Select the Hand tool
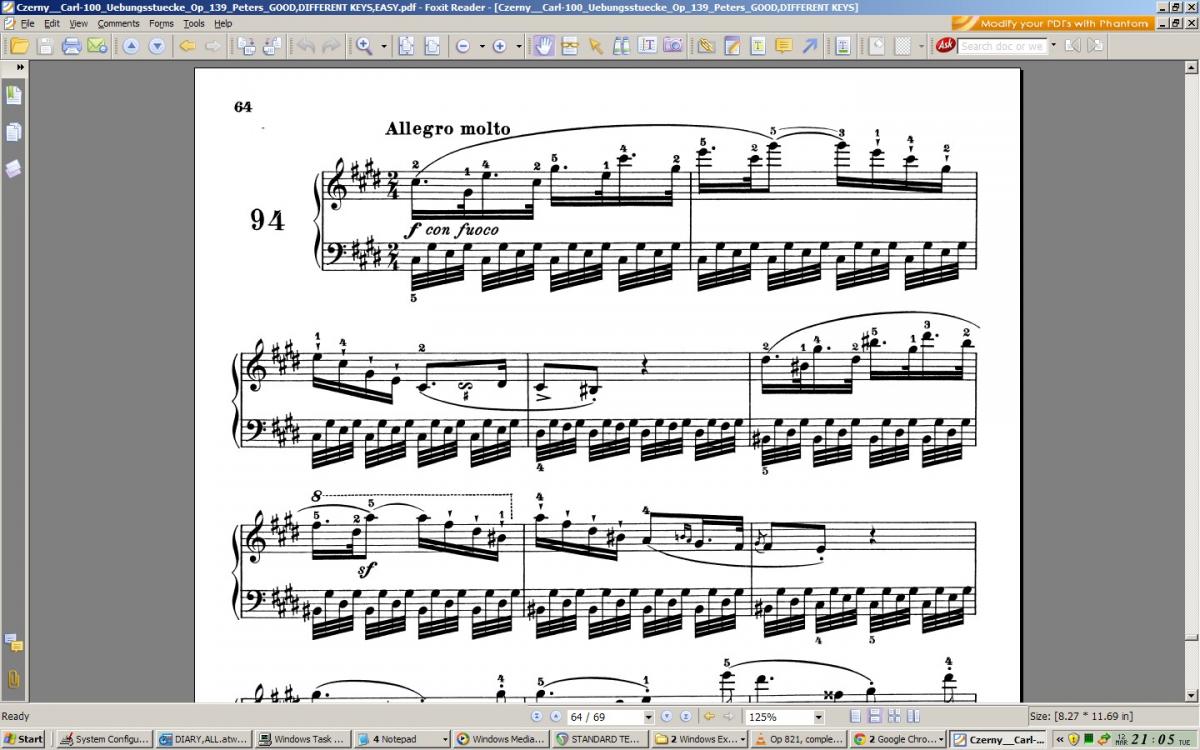 pyautogui.click(x=544, y=46)
